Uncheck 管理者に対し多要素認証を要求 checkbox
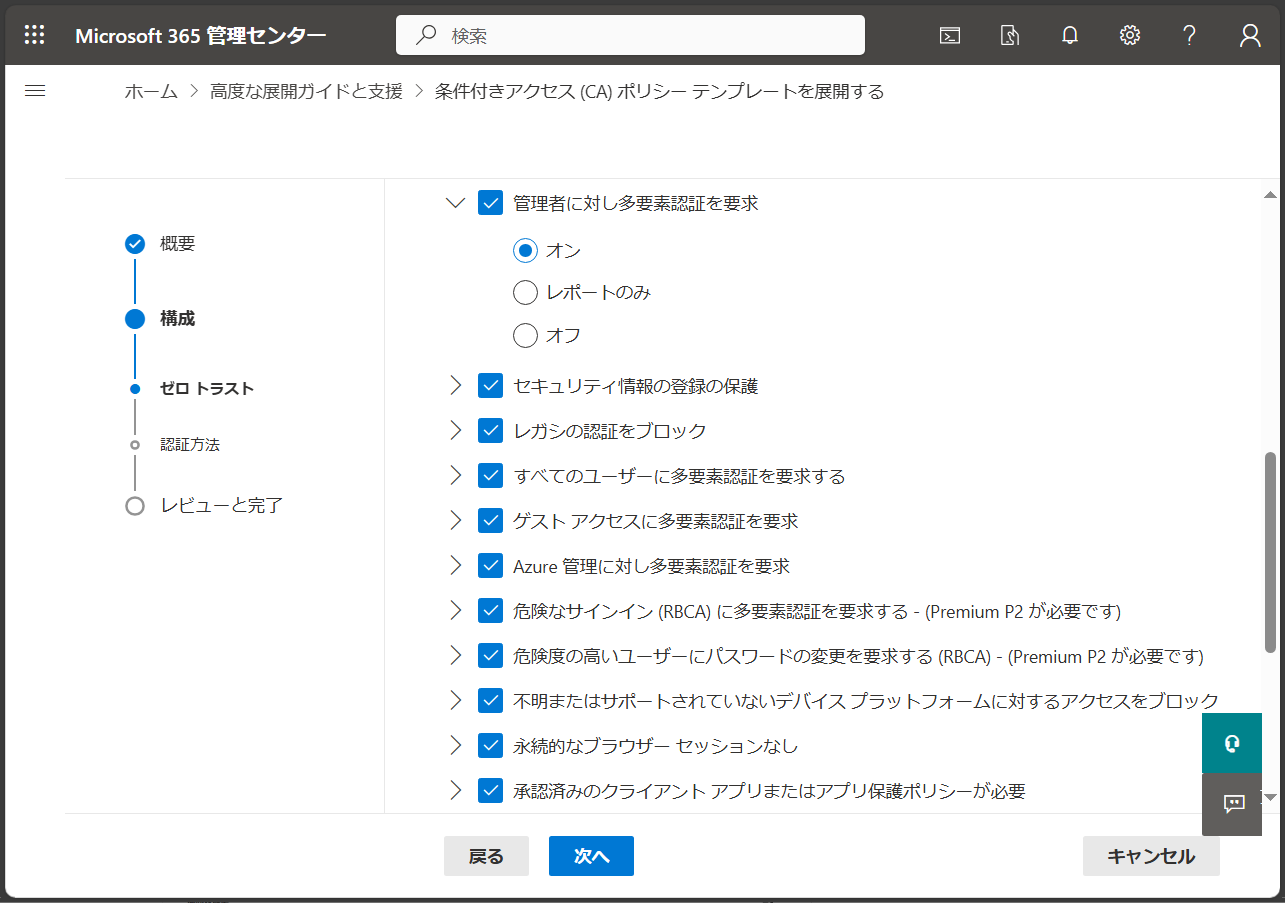This screenshot has height=903, width=1285. tap(490, 203)
